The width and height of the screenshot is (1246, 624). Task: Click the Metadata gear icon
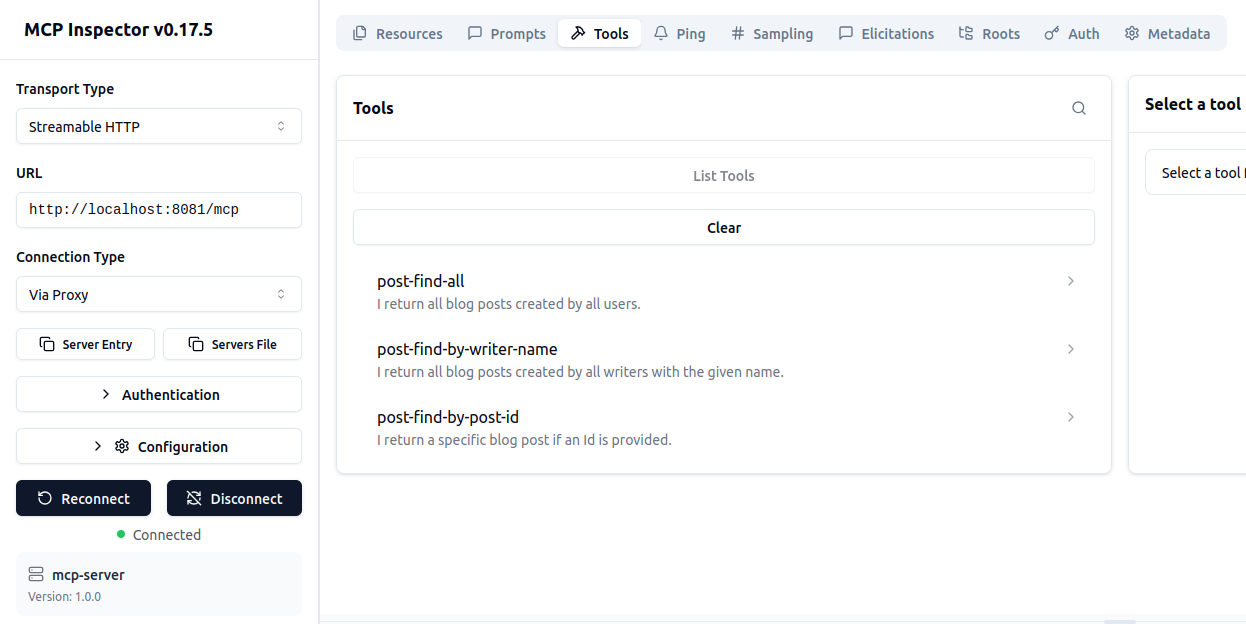tap(1132, 34)
